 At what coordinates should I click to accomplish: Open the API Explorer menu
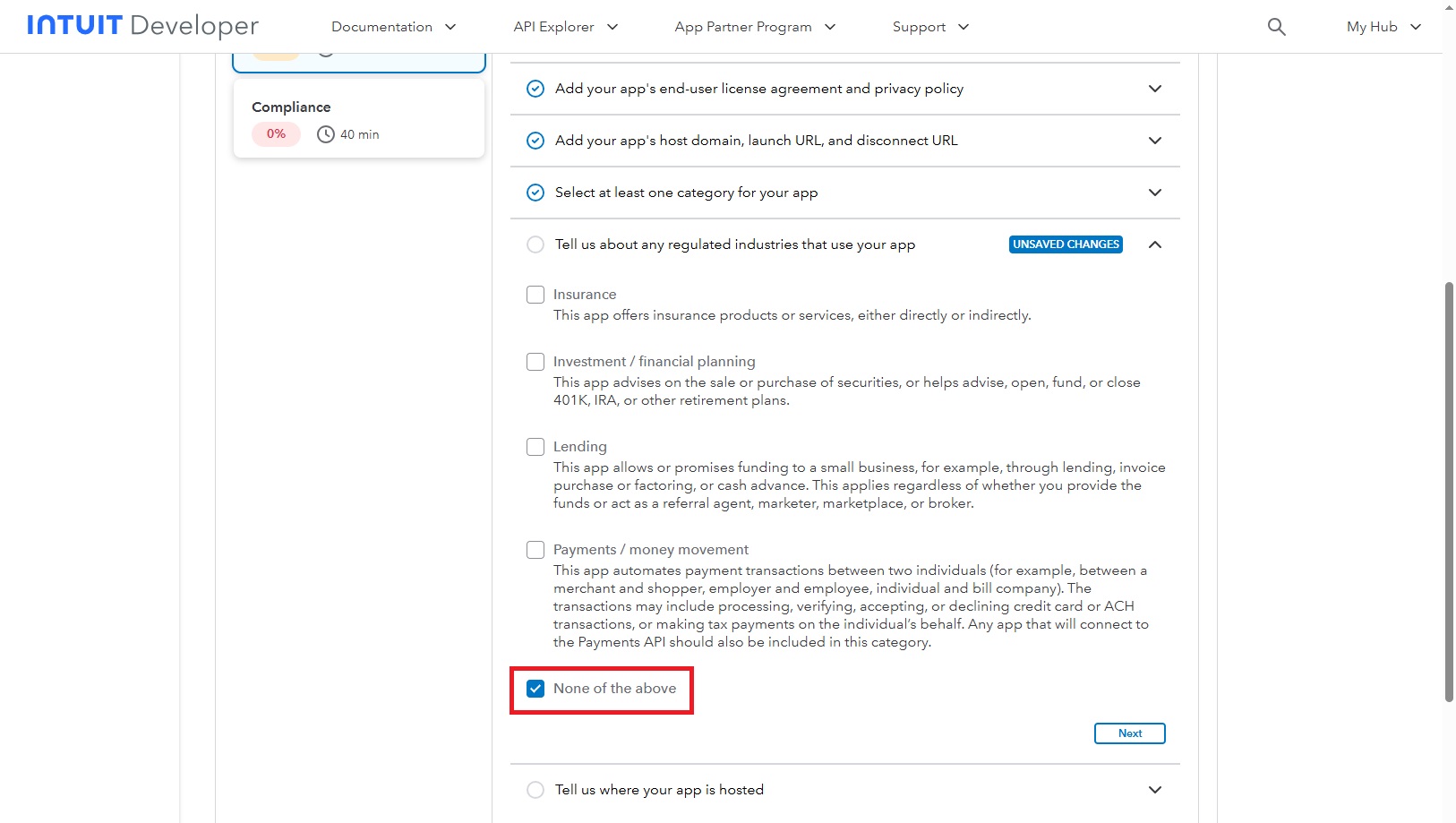pyautogui.click(x=565, y=27)
